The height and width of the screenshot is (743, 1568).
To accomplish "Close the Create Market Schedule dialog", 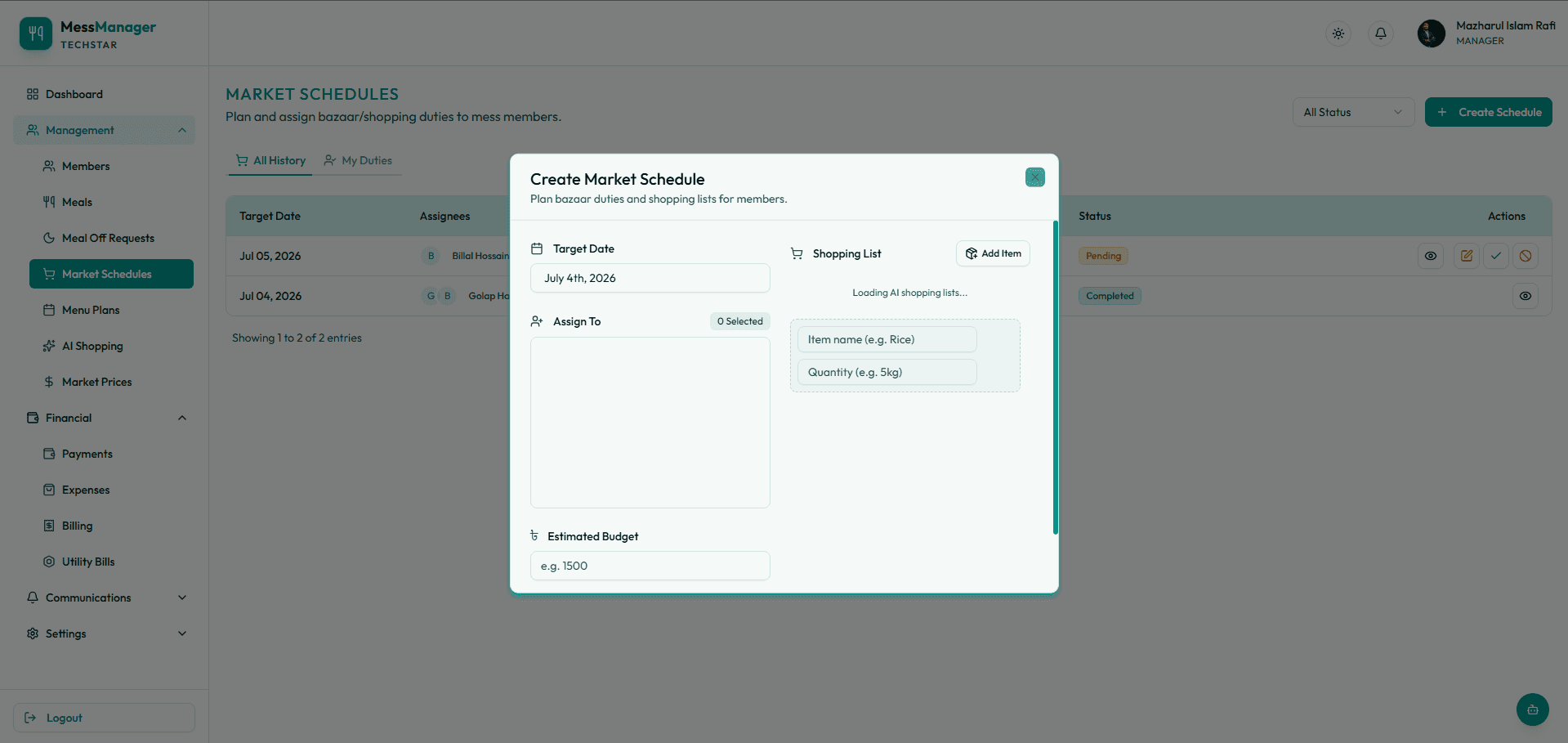I will click(1035, 177).
